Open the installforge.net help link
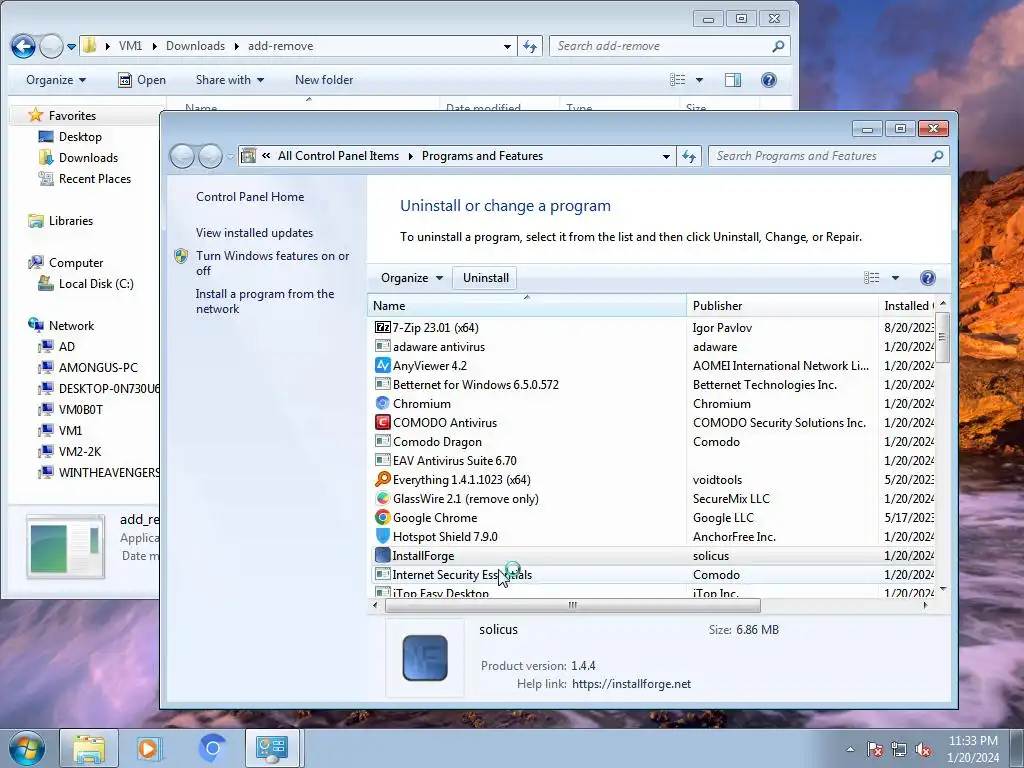This screenshot has width=1024, height=768. click(632, 684)
